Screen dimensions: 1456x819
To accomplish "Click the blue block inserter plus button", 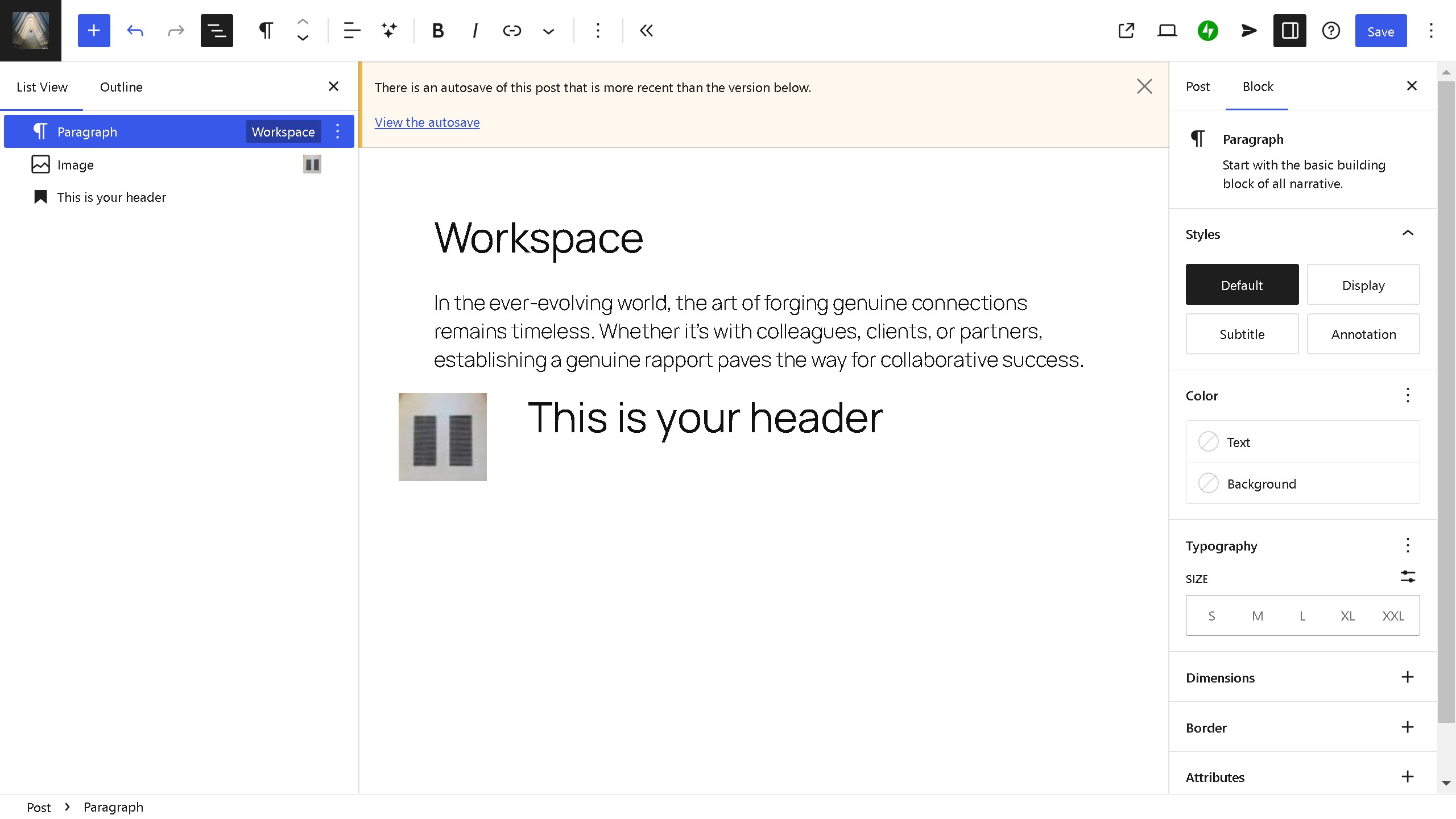I will click(94, 31).
